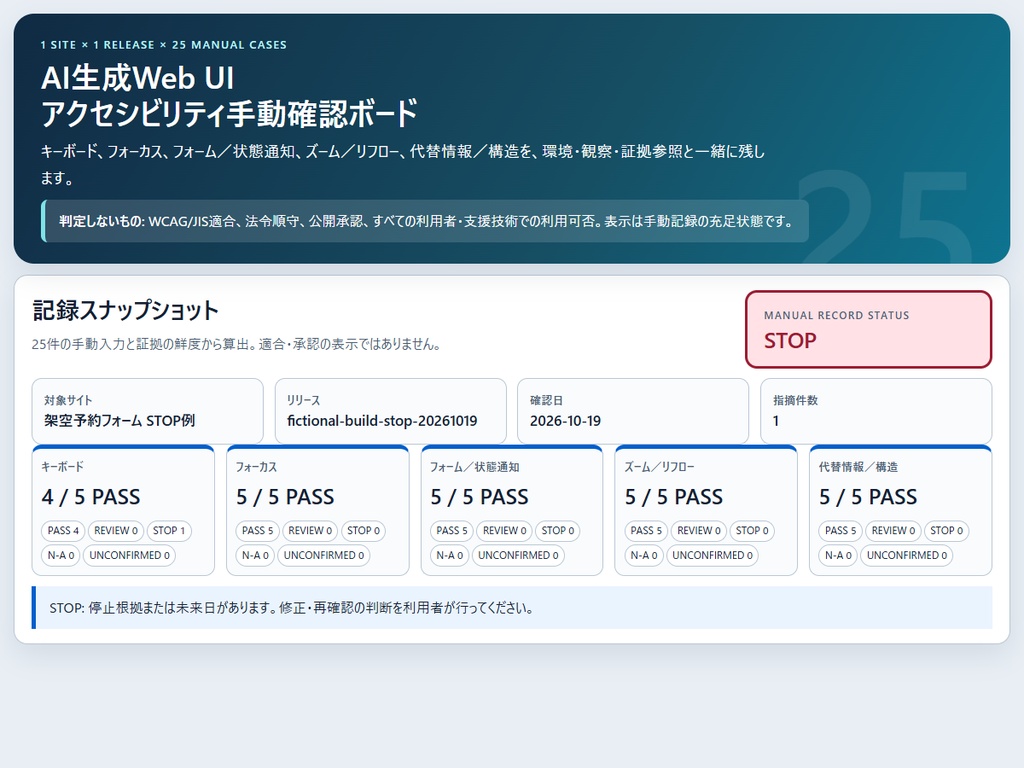Screen dimensions: 1024x768
Task: Click STOP 0 pill in ズーム／リフロー card
Action: [x=752, y=531]
